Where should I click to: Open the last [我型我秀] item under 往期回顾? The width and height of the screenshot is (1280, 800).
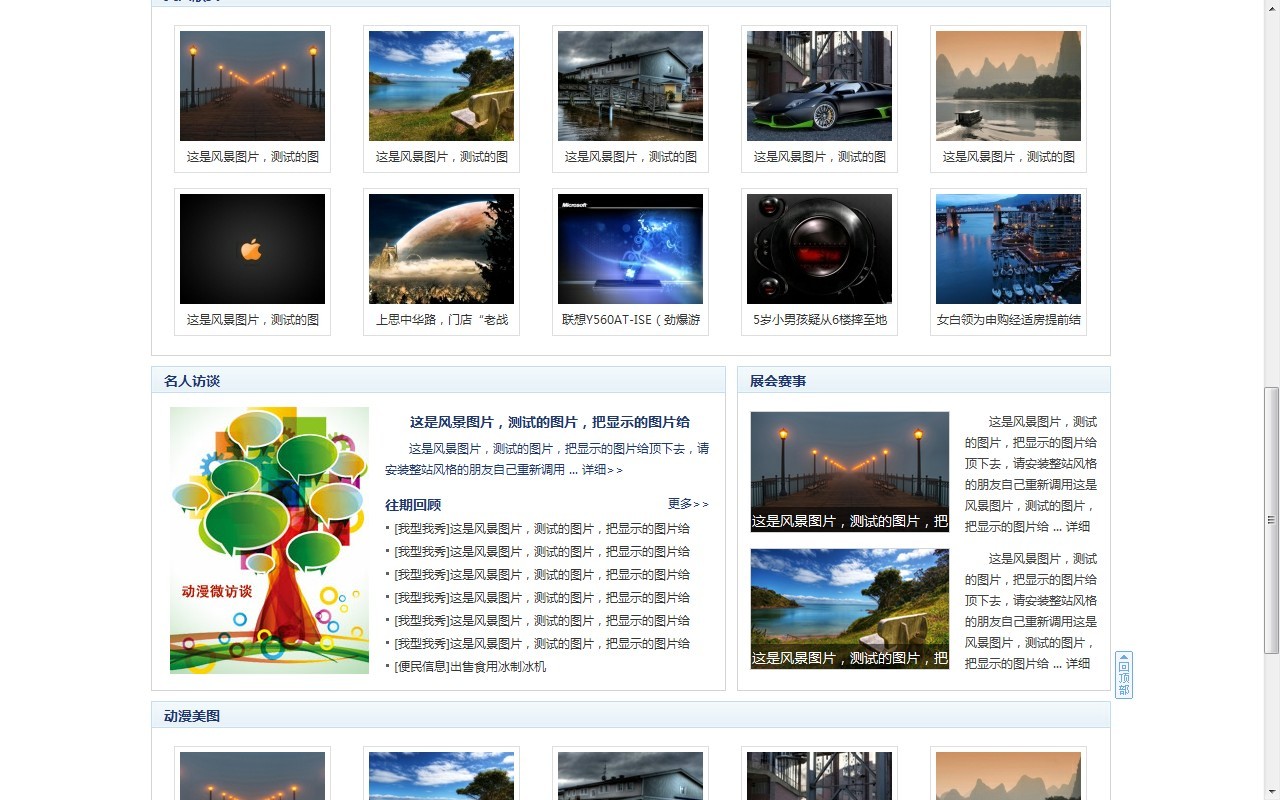[x=542, y=644]
